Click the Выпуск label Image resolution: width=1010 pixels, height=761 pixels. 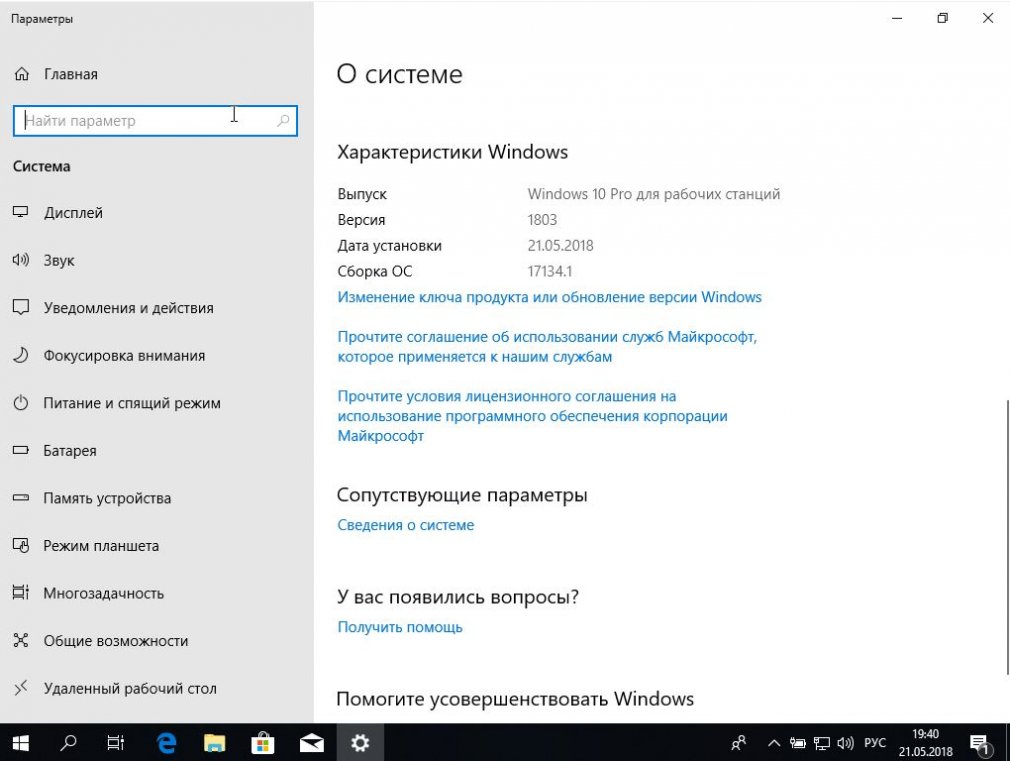coord(362,194)
